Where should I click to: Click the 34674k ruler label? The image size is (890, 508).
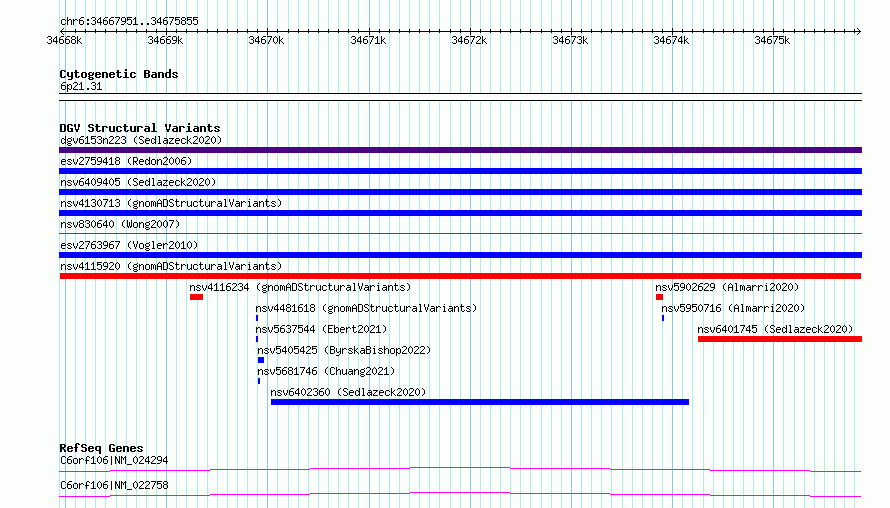coord(671,40)
